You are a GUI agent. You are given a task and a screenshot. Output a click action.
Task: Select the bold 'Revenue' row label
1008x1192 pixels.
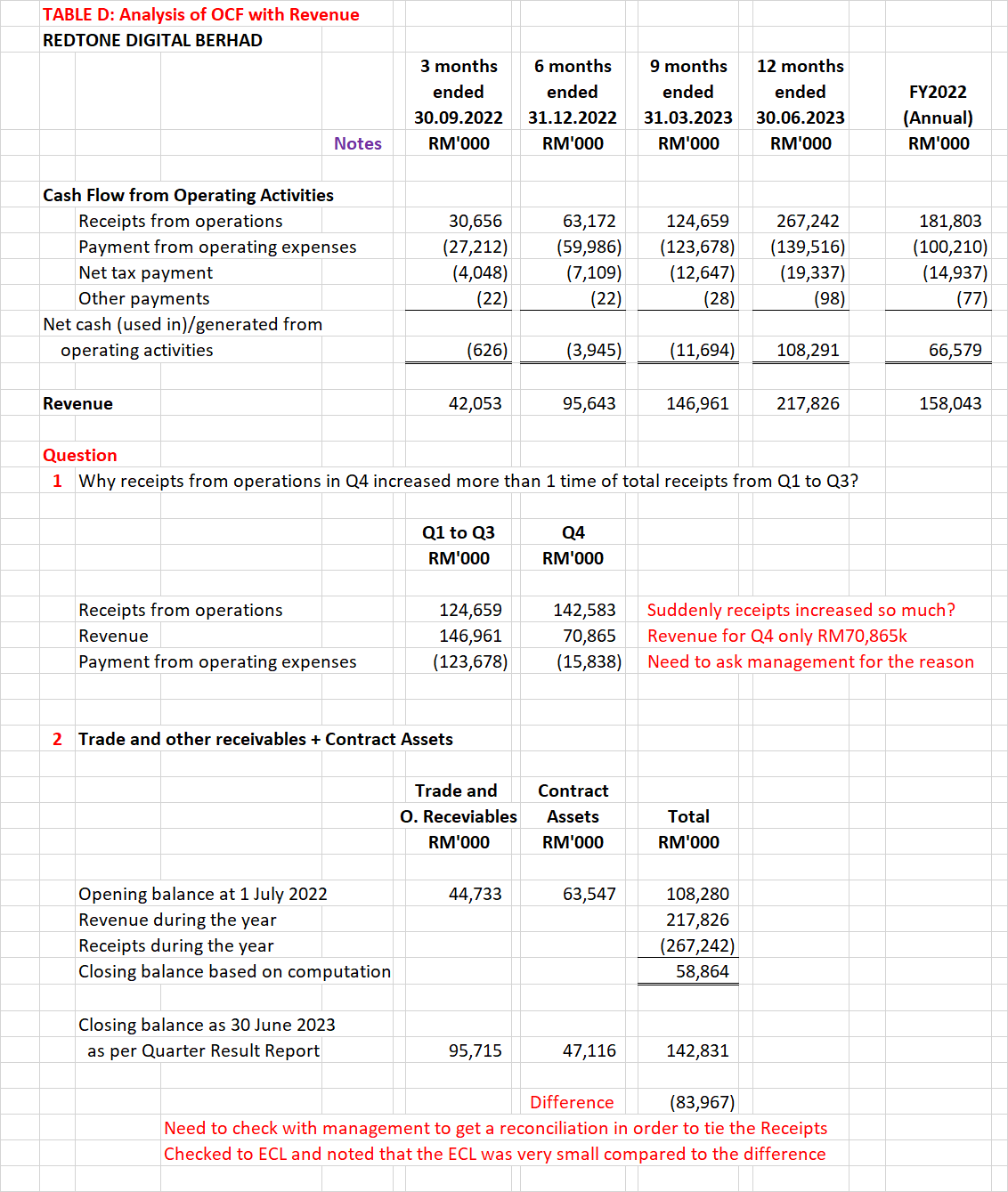77,403
